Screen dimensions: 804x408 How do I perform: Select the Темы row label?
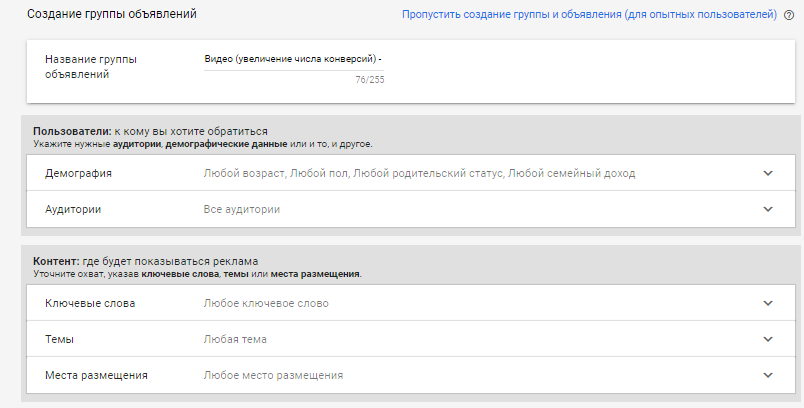[62, 339]
